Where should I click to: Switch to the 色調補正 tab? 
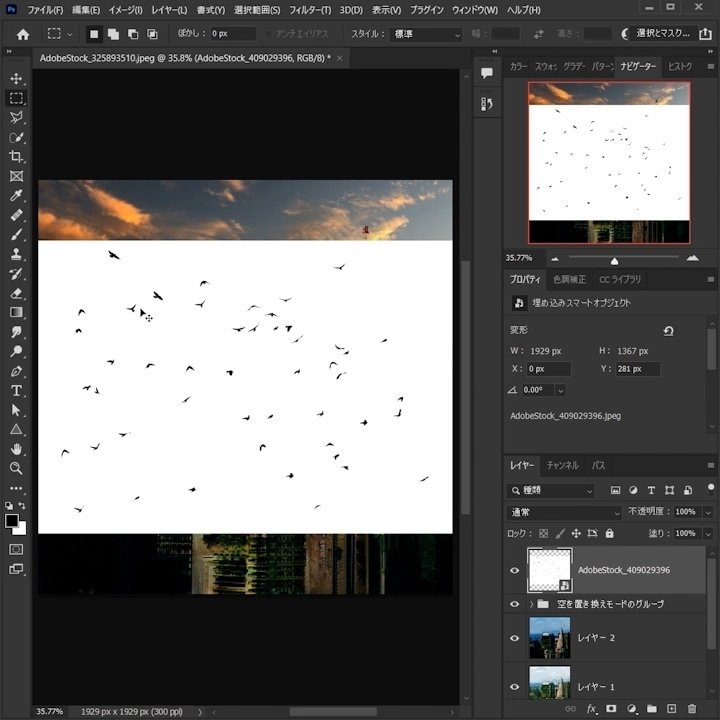coord(569,279)
